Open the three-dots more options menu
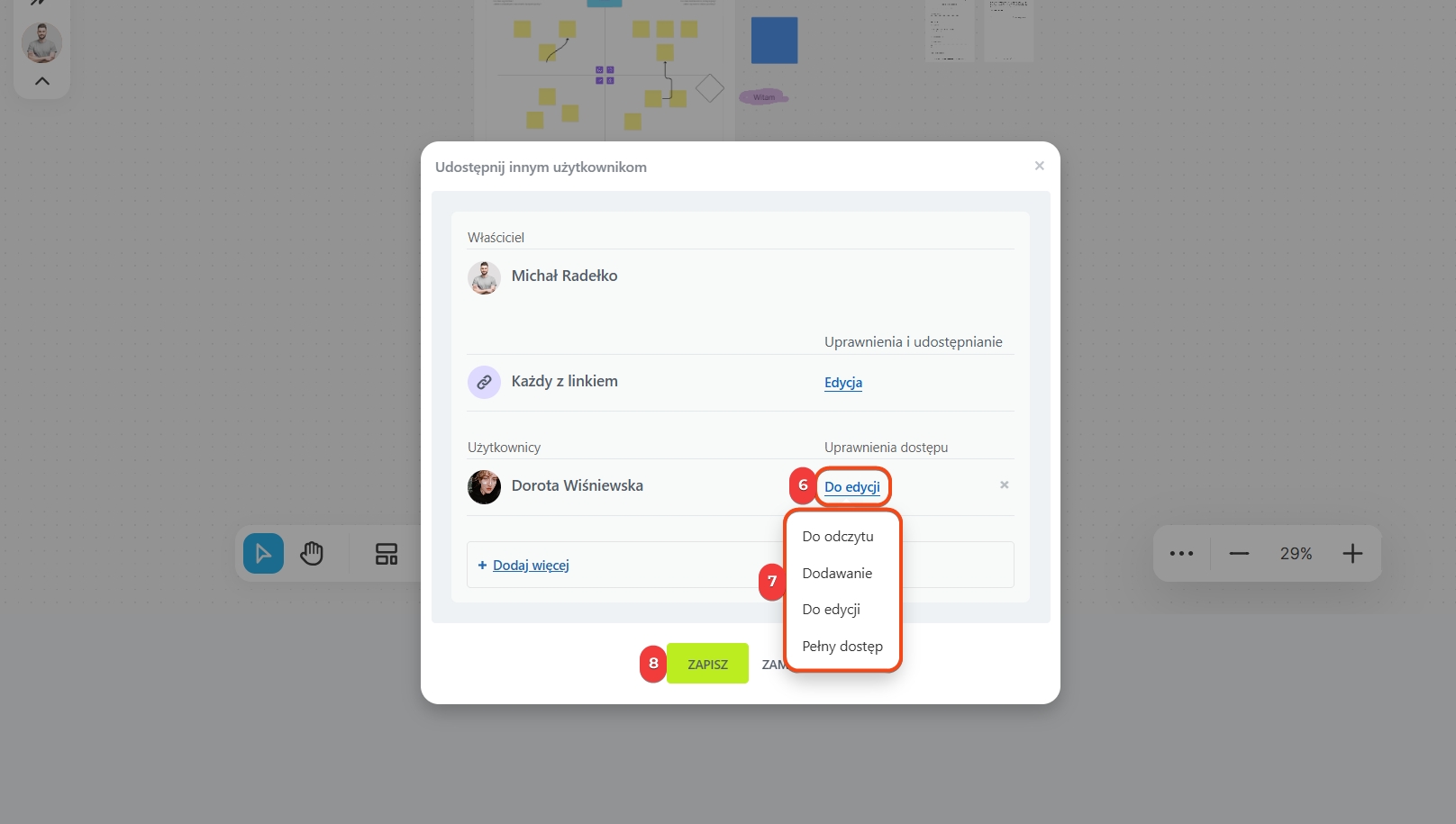 click(x=1181, y=553)
